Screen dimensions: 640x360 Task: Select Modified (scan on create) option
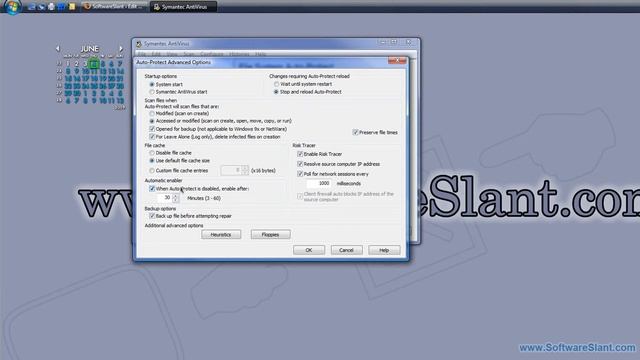pyautogui.click(x=152, y=113)
